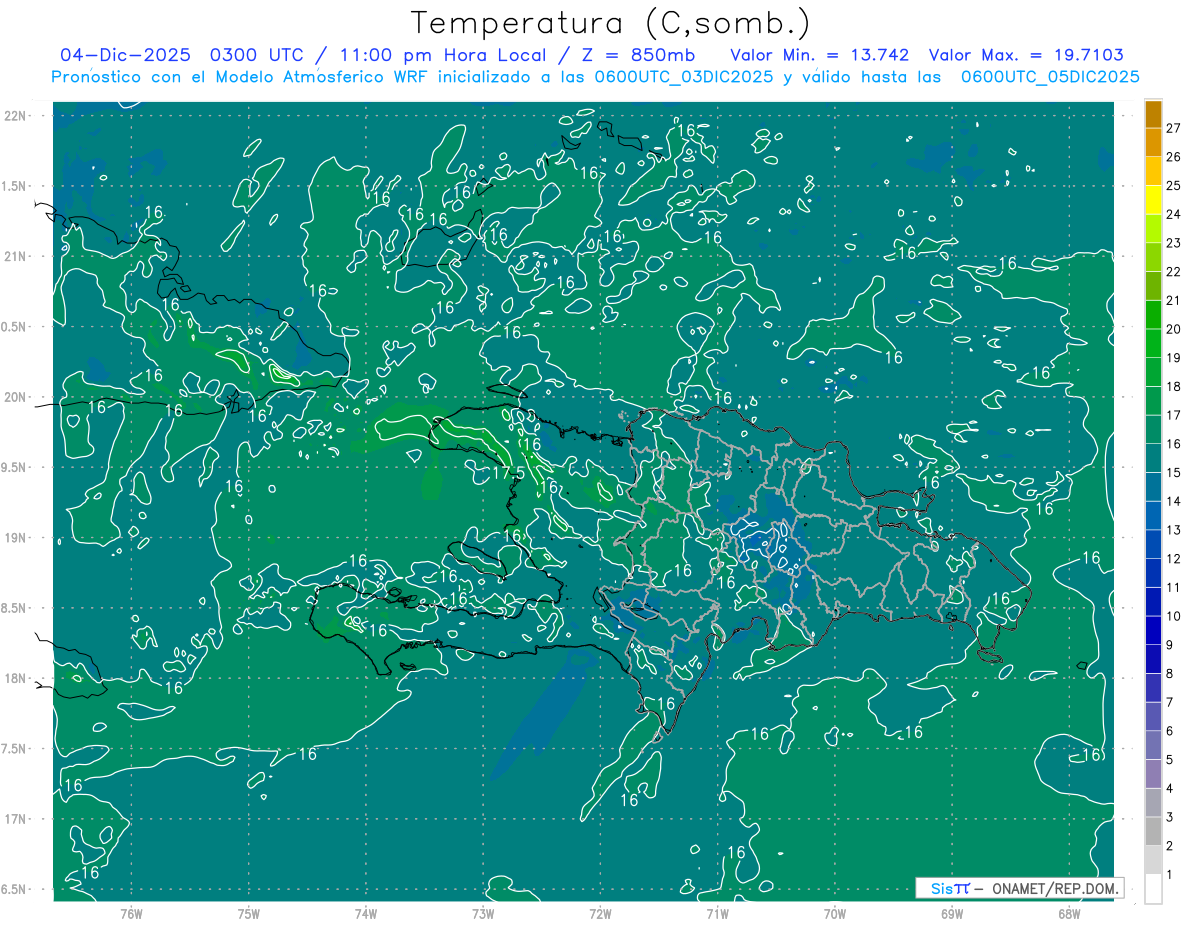The width and height of the screenshot is (1200, 927).
Task: Click the "0300 UTC" time label
Action: pos(259,55)
